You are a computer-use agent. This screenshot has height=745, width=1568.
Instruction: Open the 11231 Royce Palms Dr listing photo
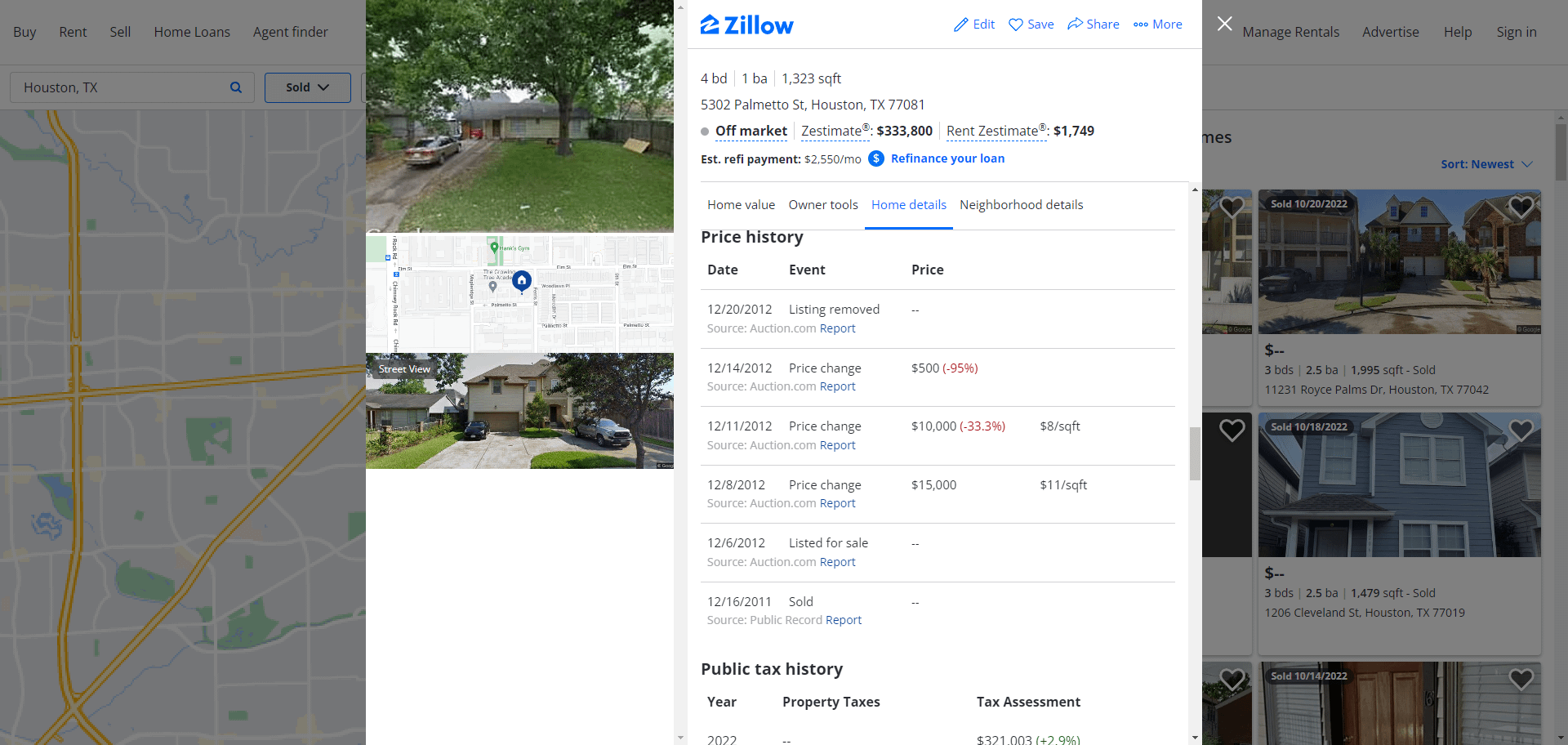pos(1399,261)
